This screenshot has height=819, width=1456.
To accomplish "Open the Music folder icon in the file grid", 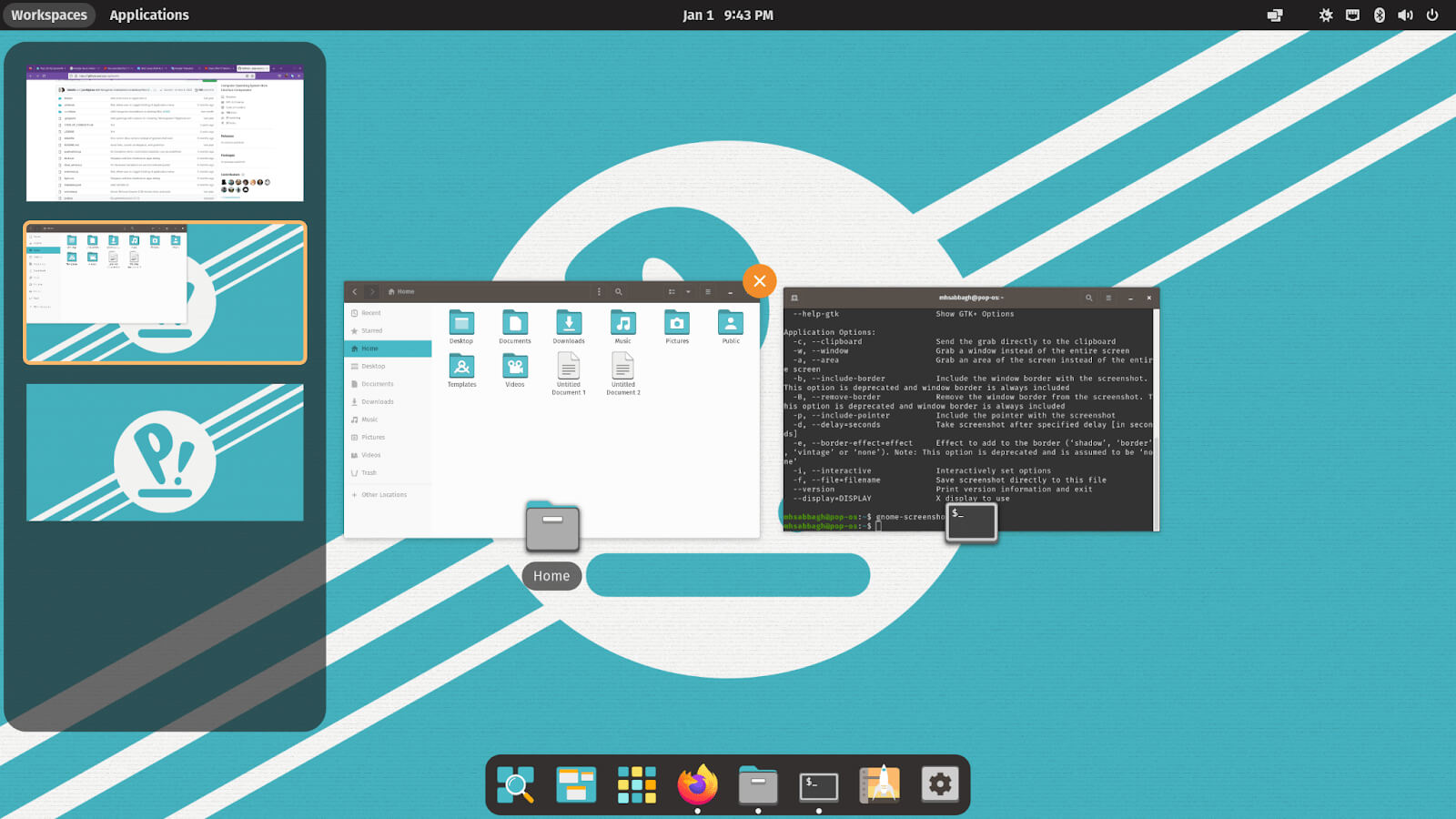I will click(x=622, y=327).
